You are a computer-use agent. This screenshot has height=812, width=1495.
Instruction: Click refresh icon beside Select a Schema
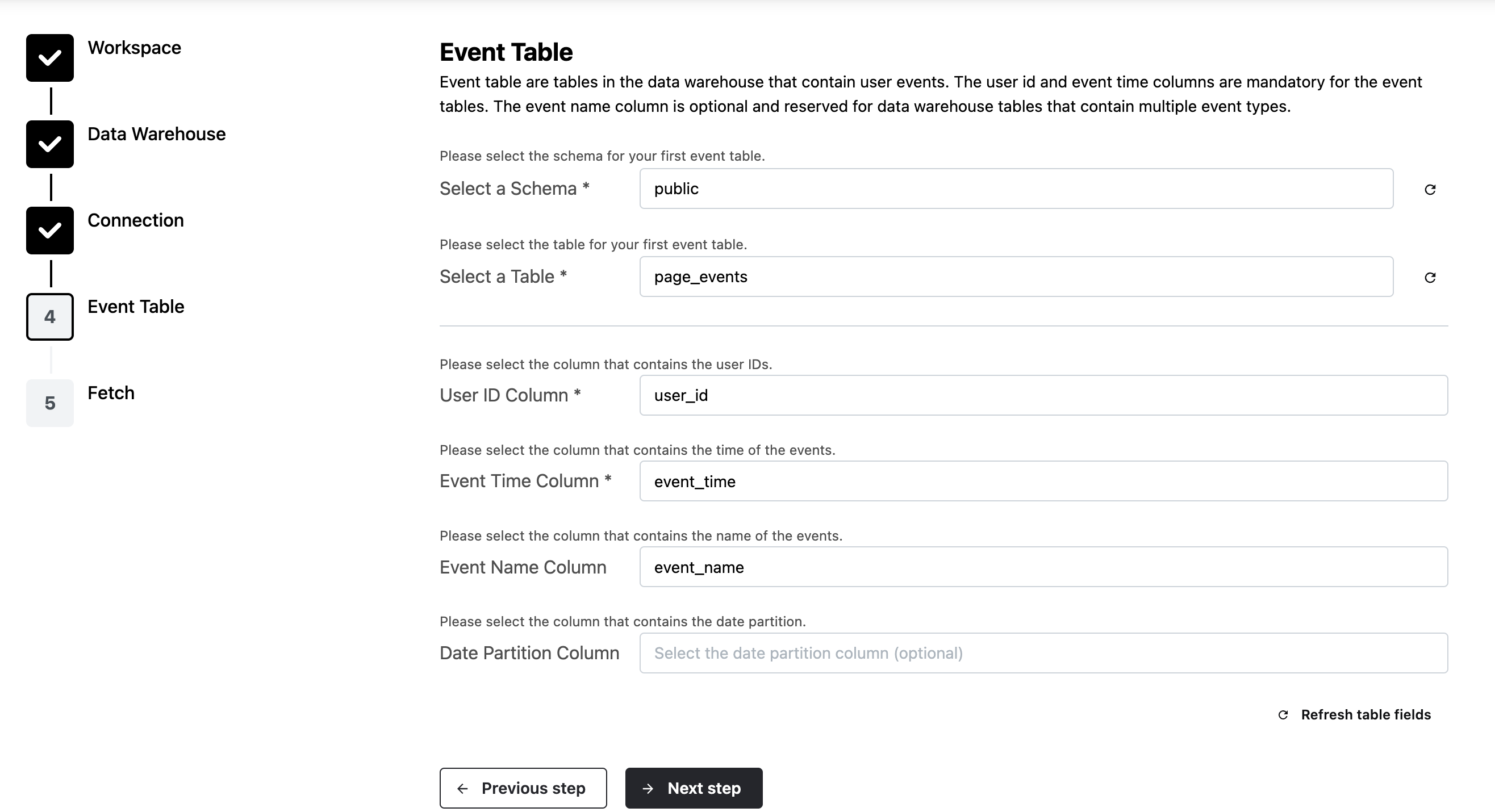coord(1430,190)
